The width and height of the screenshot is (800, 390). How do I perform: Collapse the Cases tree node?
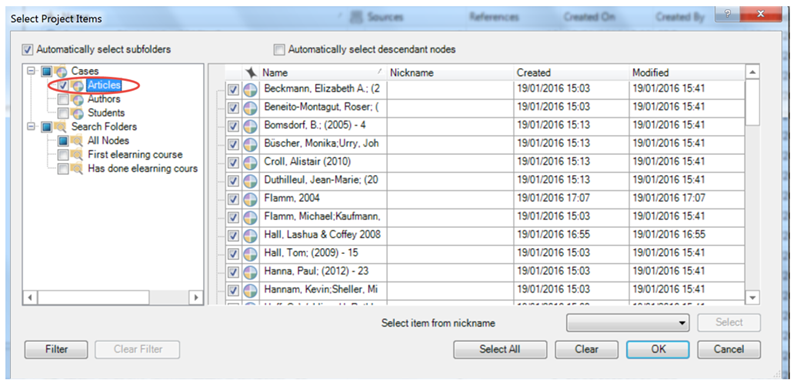coord(32,71)
